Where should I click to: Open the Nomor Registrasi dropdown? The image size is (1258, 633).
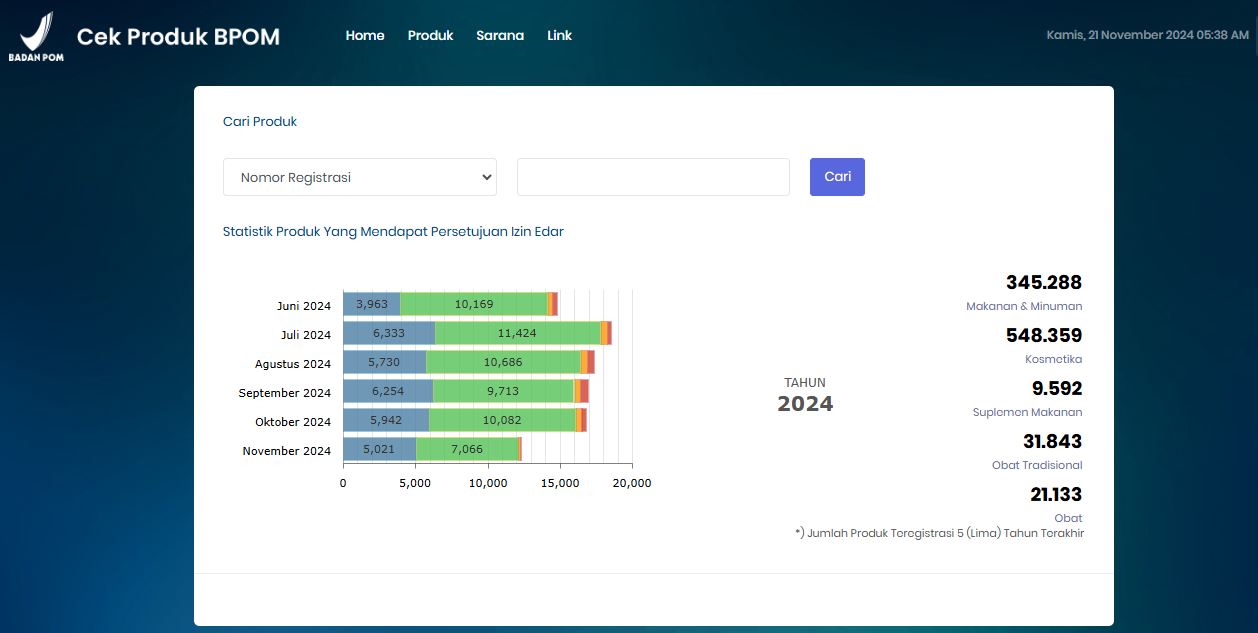click(x=360, y=177)
